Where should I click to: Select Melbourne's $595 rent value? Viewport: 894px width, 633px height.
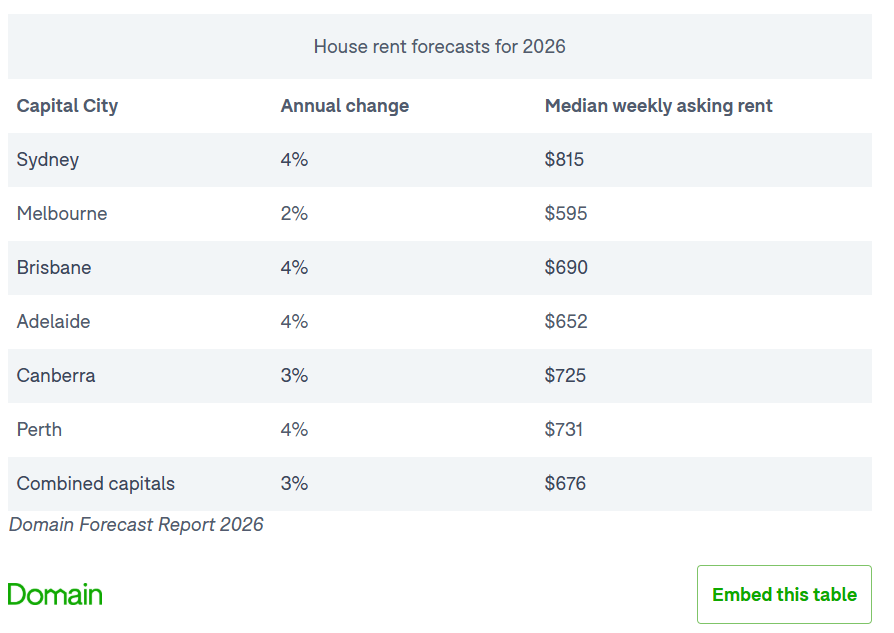point(566,214)
